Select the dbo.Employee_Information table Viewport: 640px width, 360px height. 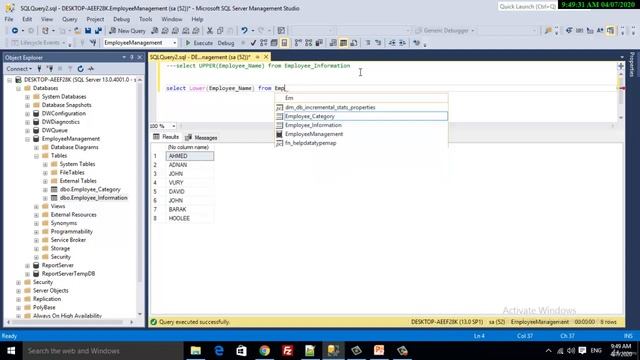[x=93, y=198]
